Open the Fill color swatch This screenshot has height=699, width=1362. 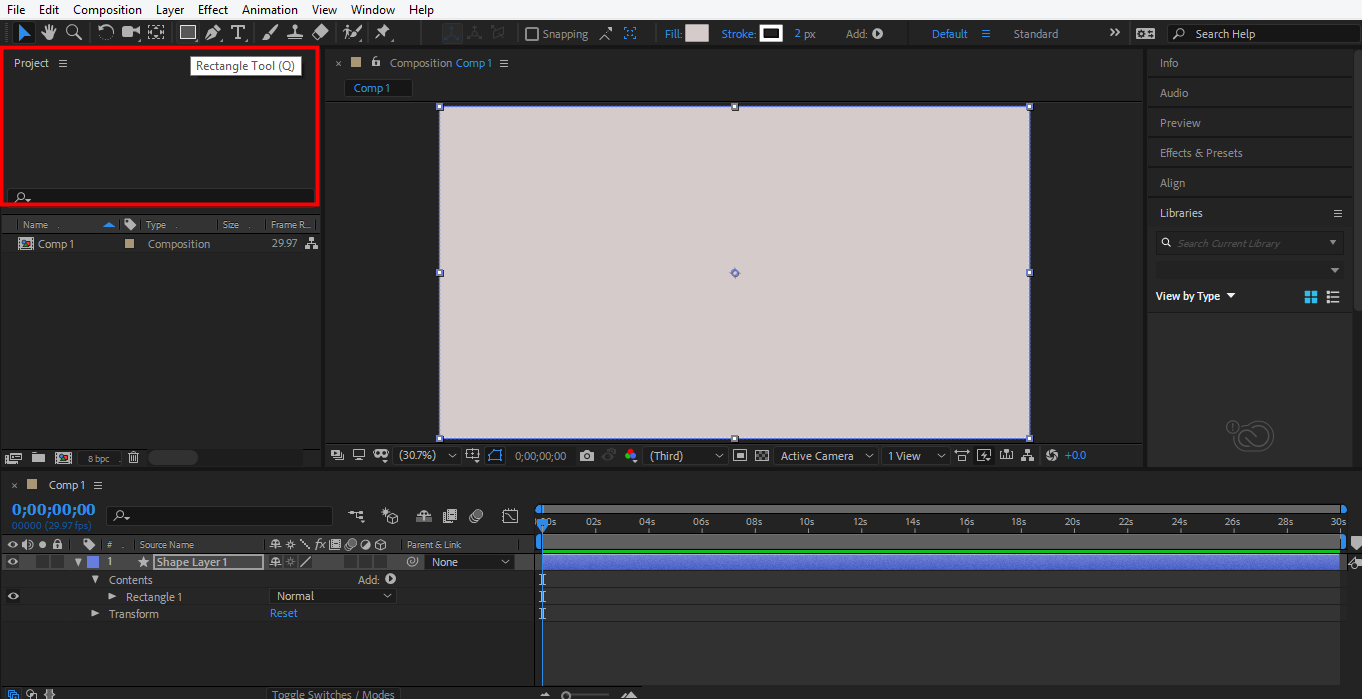[697, 34]
